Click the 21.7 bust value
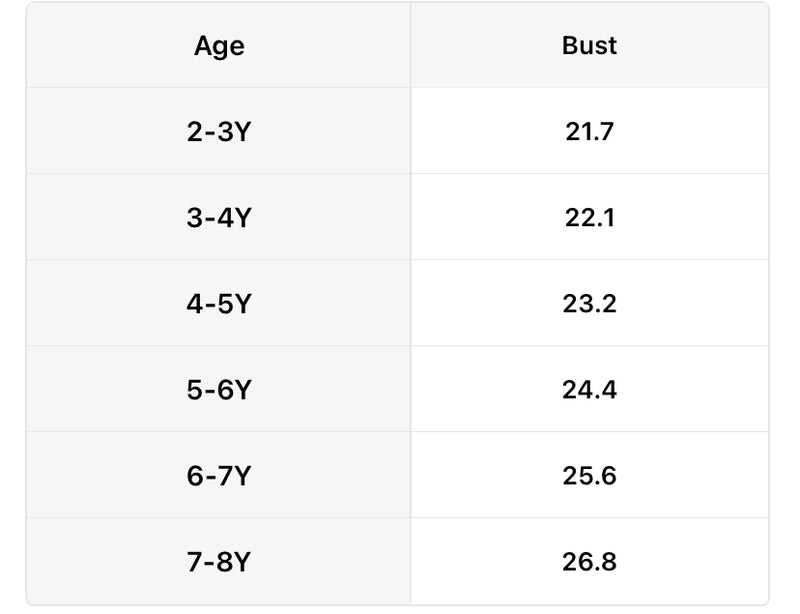 tap(589, 131)
